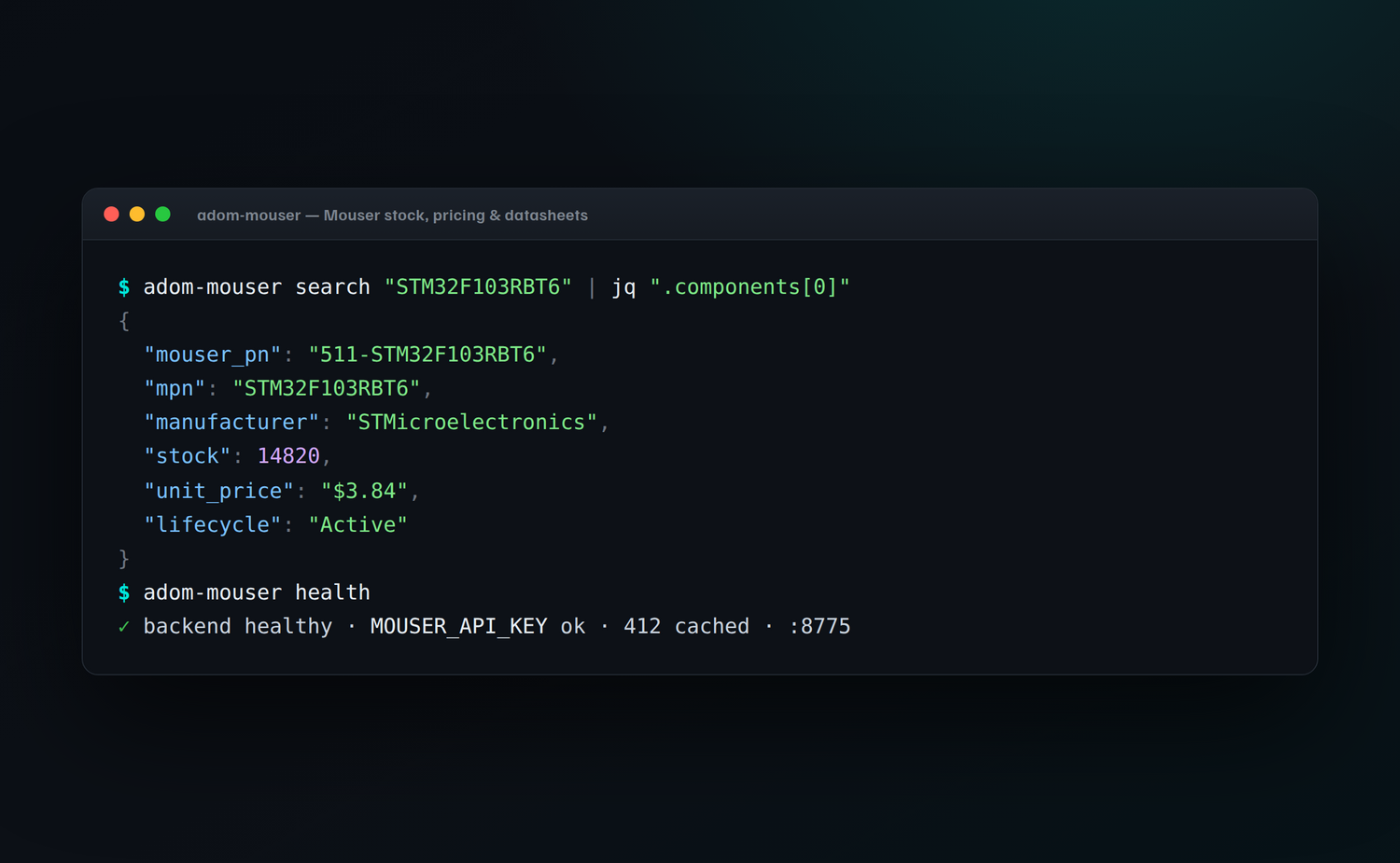Click the value "511-STM32F103RBT6"
Screen dimensions: 1400x863
[427, 355]
